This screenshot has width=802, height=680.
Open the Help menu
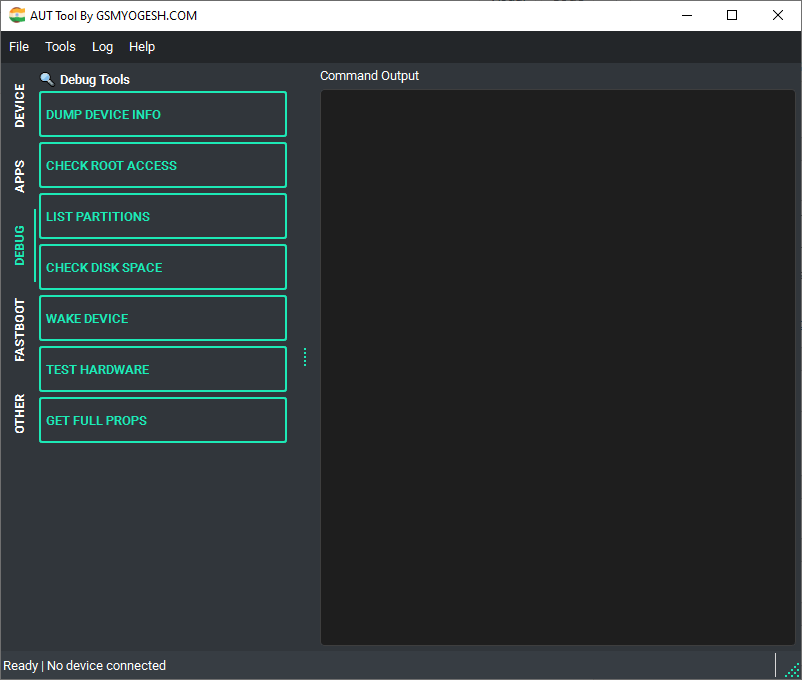click(x=142, y=47)
